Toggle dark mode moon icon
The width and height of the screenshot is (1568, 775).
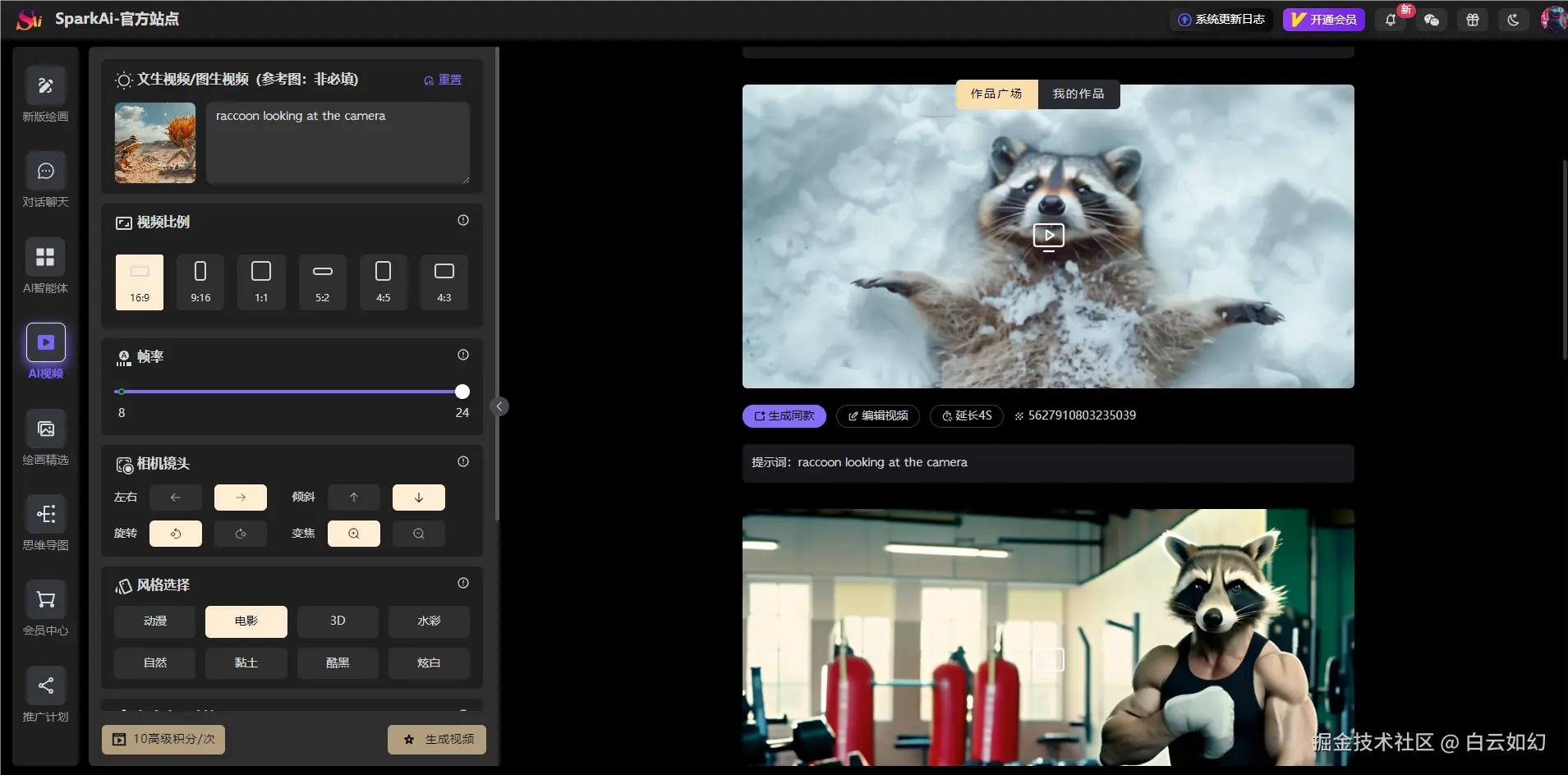1513,20
